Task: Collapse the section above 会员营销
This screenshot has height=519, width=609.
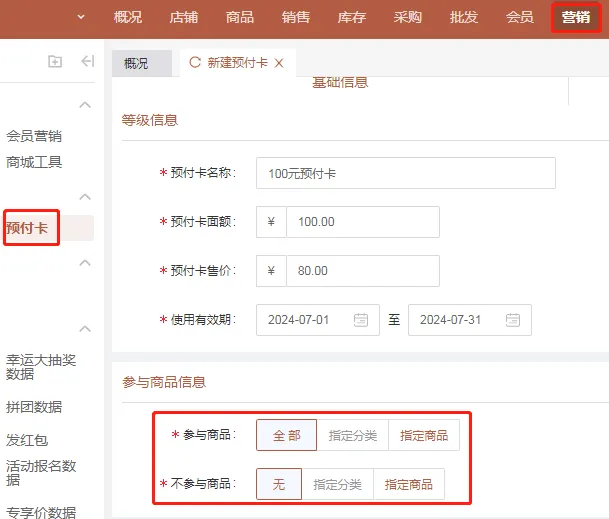Action: [85, 105]
